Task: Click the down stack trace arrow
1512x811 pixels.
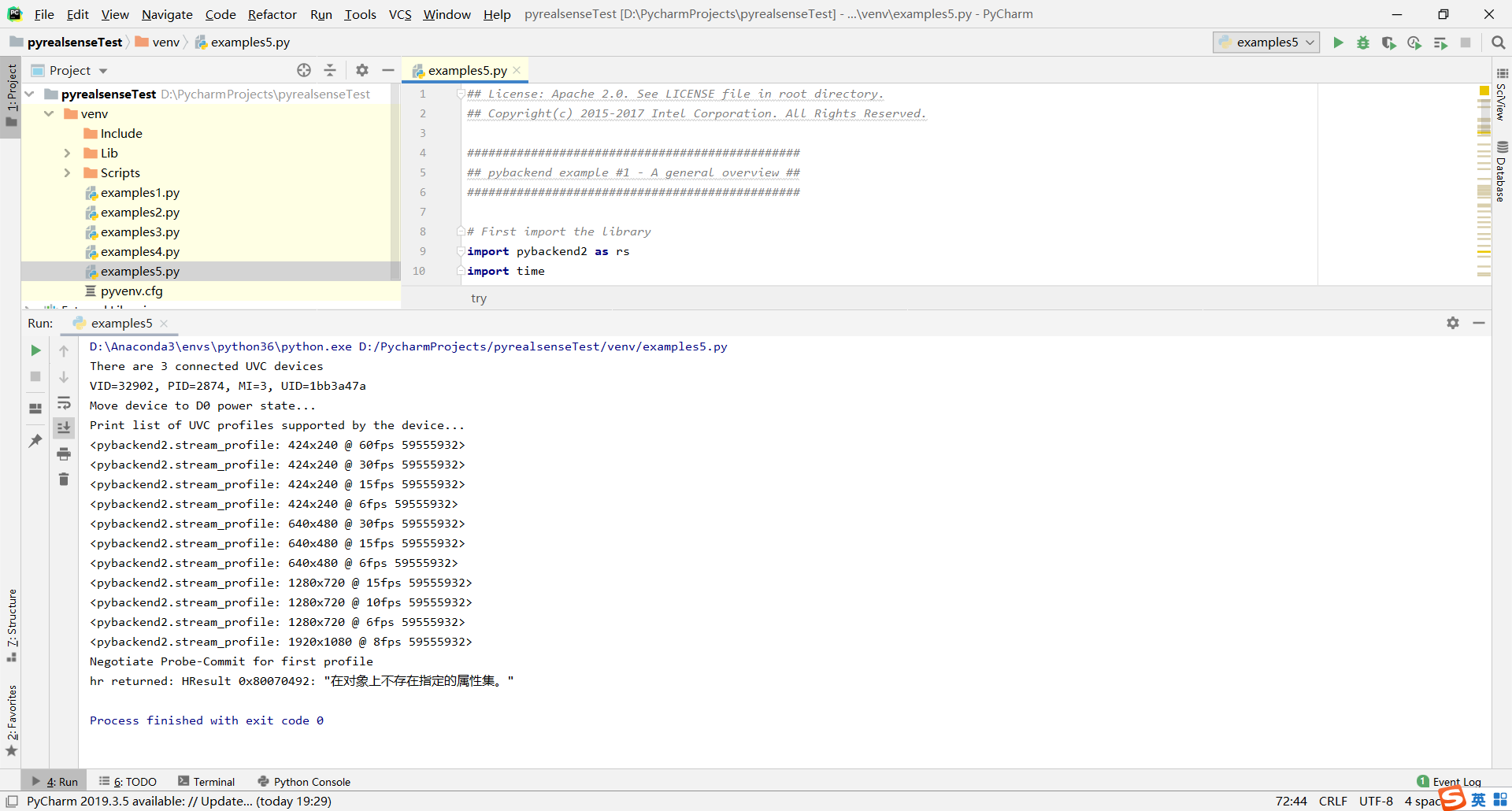Action: pyautogui.click(x=64, y=377)
